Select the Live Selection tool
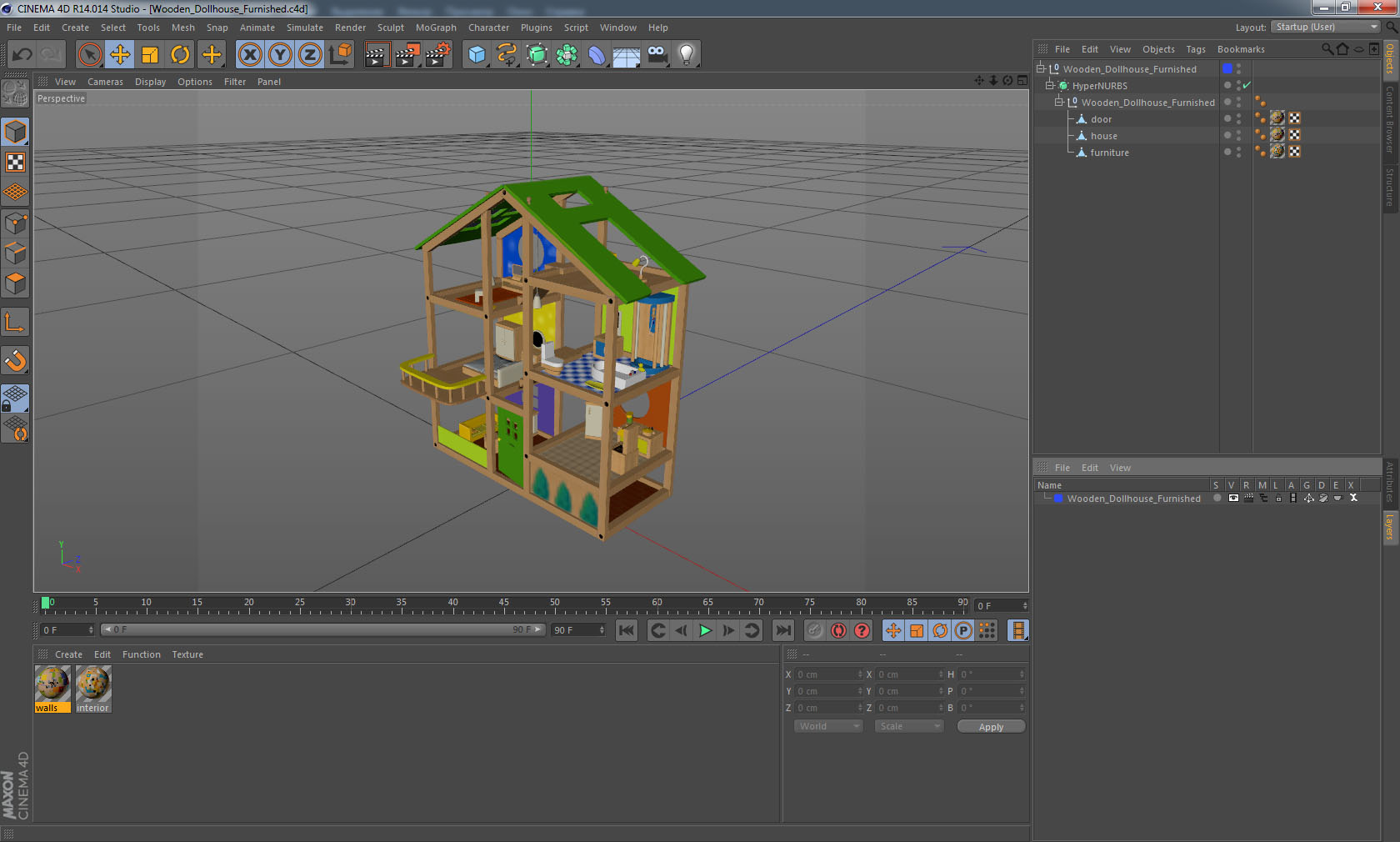 point(89,55)
